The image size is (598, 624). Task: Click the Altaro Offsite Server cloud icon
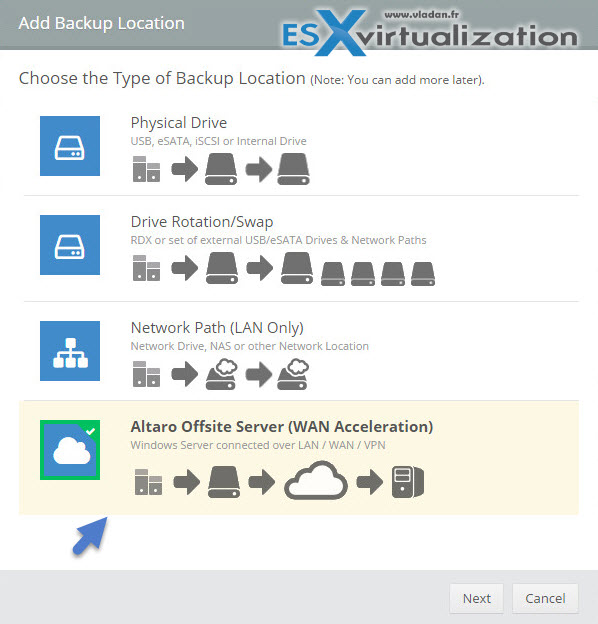point(70,450)
